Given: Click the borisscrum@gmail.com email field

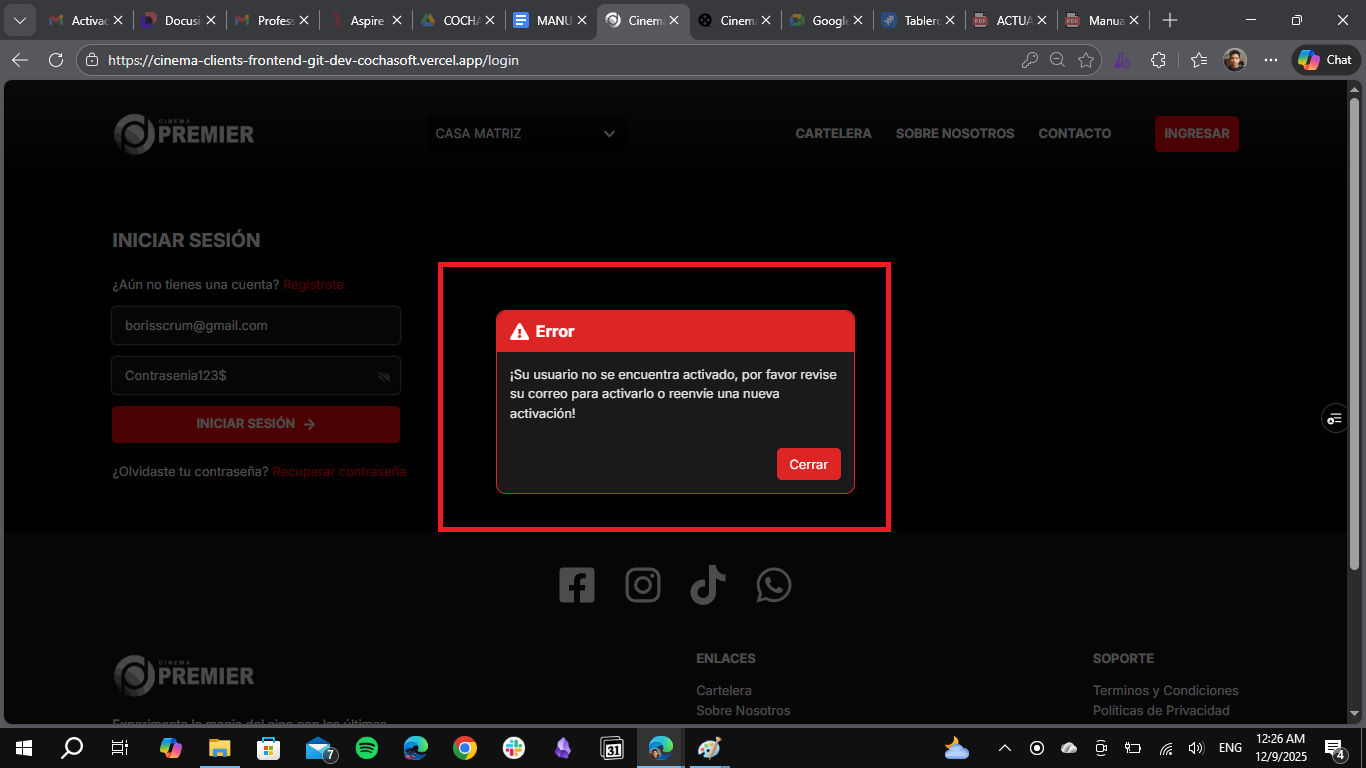Looking at the screenshot, I should click(x=255, y=325).
